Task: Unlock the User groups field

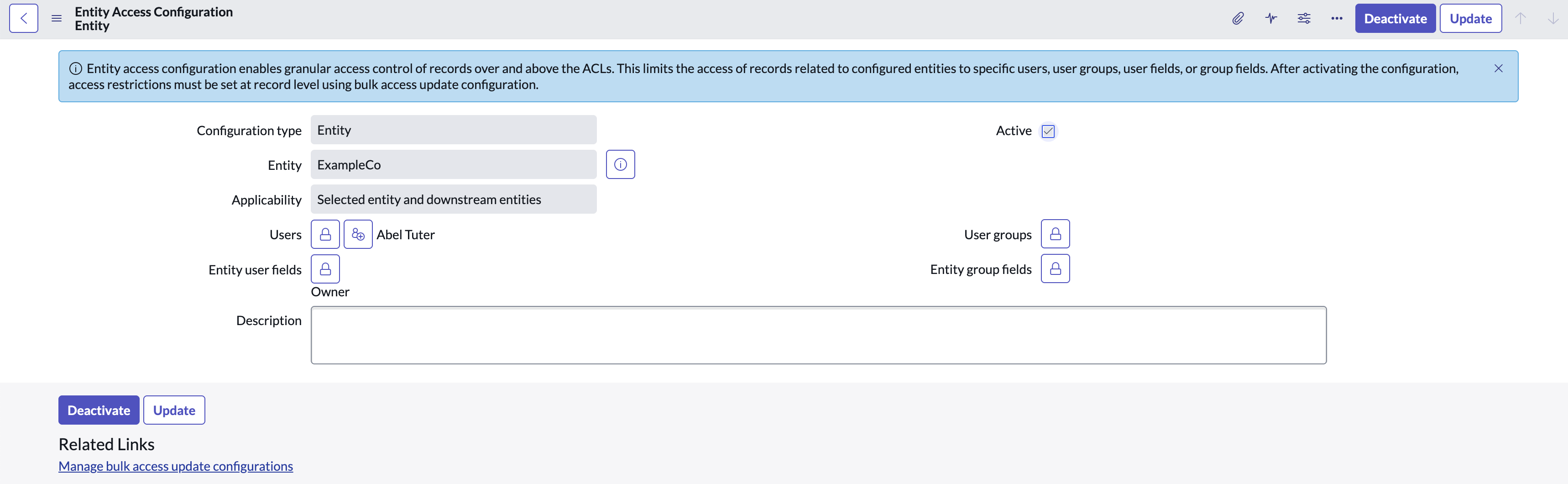Action: click(1055, 234)
